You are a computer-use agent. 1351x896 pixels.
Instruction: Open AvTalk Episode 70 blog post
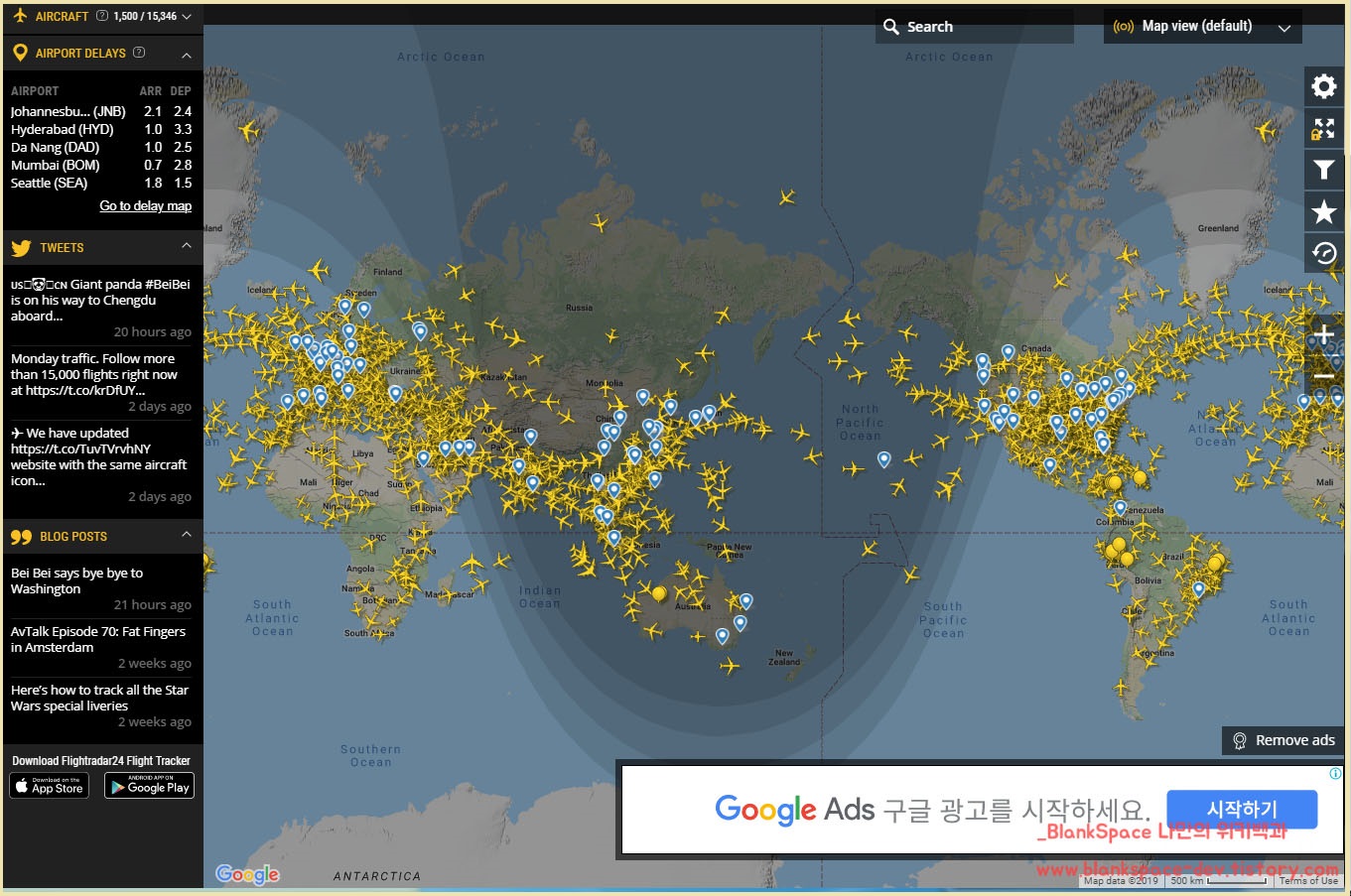click(x=98, y=639)
